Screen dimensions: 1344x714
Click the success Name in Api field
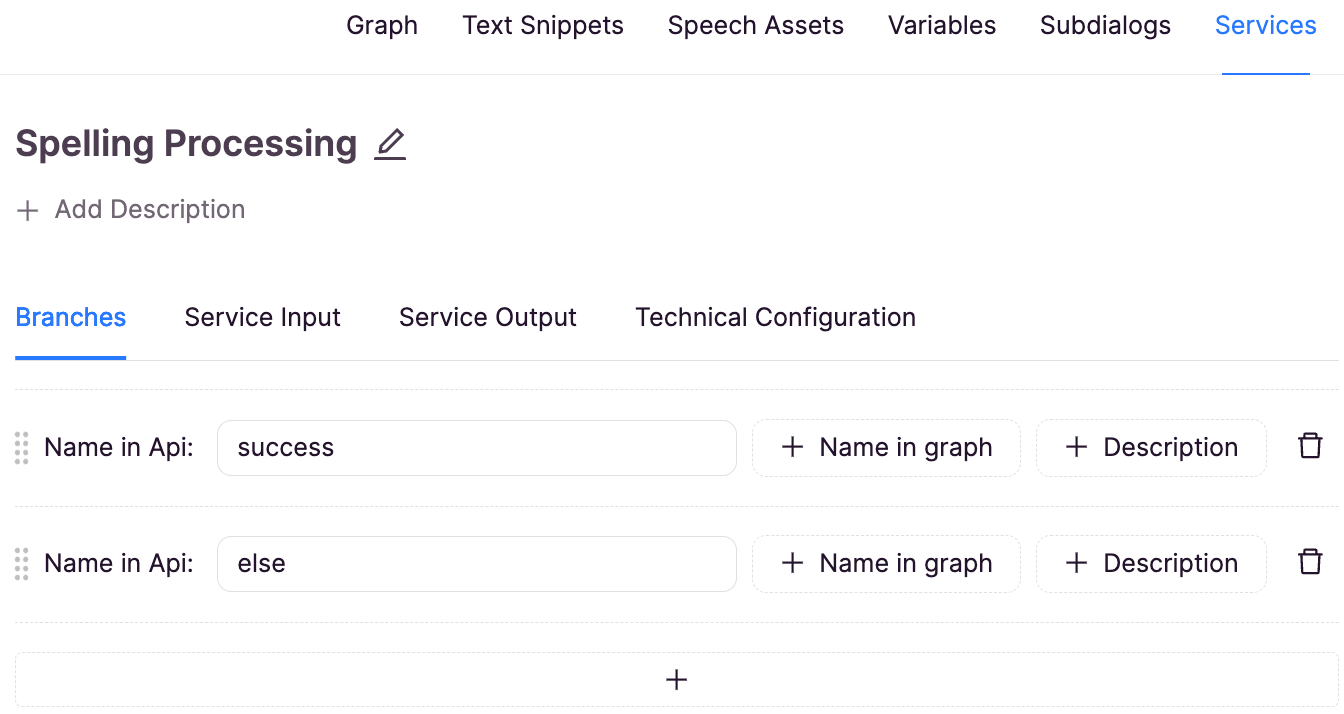click(477, 448)
